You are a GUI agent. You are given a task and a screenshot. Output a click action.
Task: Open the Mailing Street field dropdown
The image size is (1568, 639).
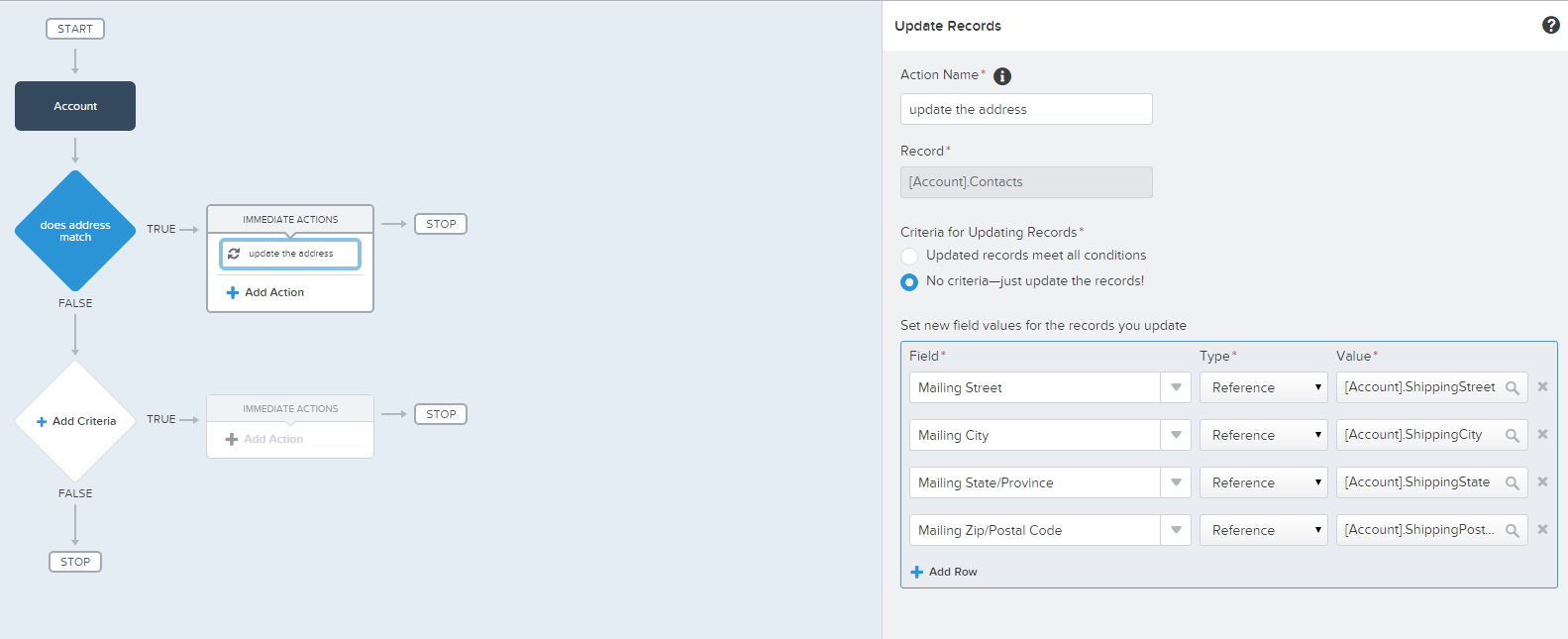click(1176, 388)
